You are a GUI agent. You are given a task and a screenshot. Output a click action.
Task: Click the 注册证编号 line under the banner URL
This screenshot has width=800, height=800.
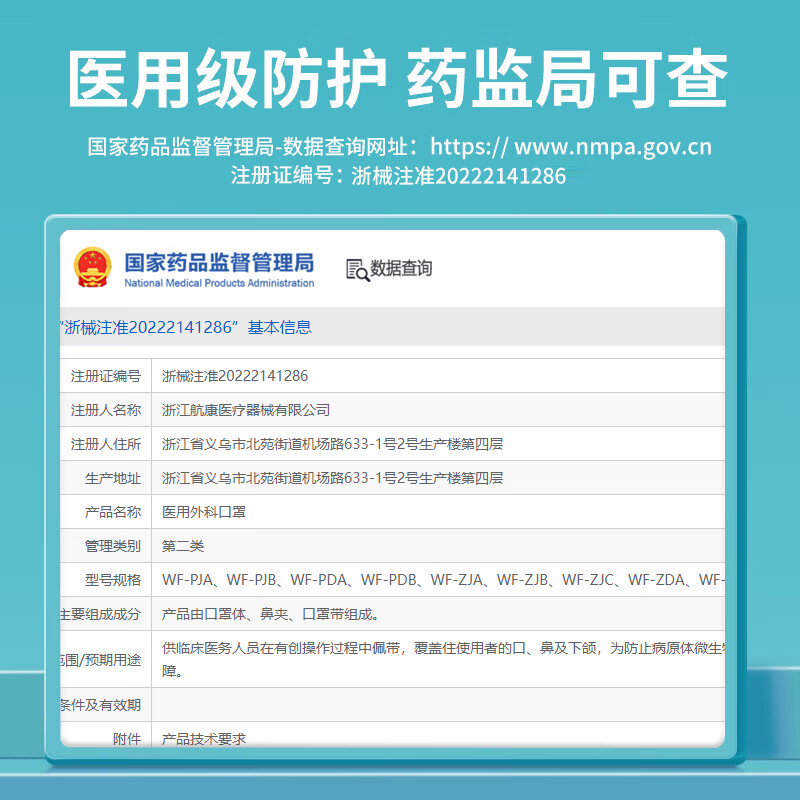tap(398, 176)
